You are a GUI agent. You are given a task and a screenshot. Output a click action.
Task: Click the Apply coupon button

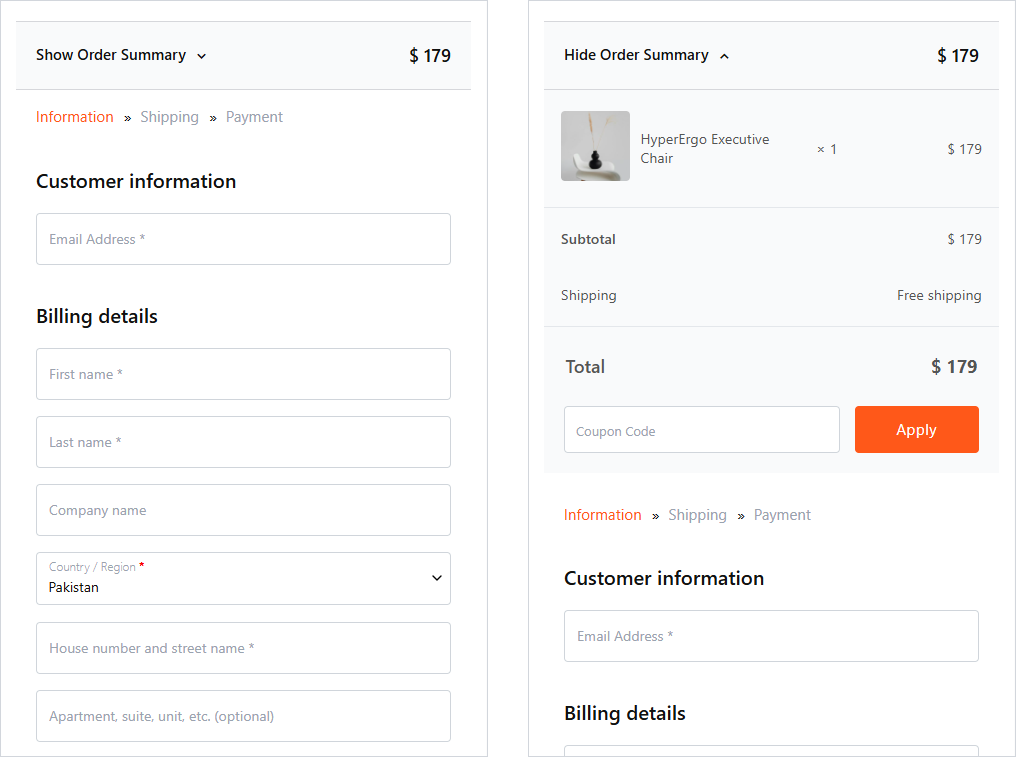pyautogui.click(x=916, y=430)
